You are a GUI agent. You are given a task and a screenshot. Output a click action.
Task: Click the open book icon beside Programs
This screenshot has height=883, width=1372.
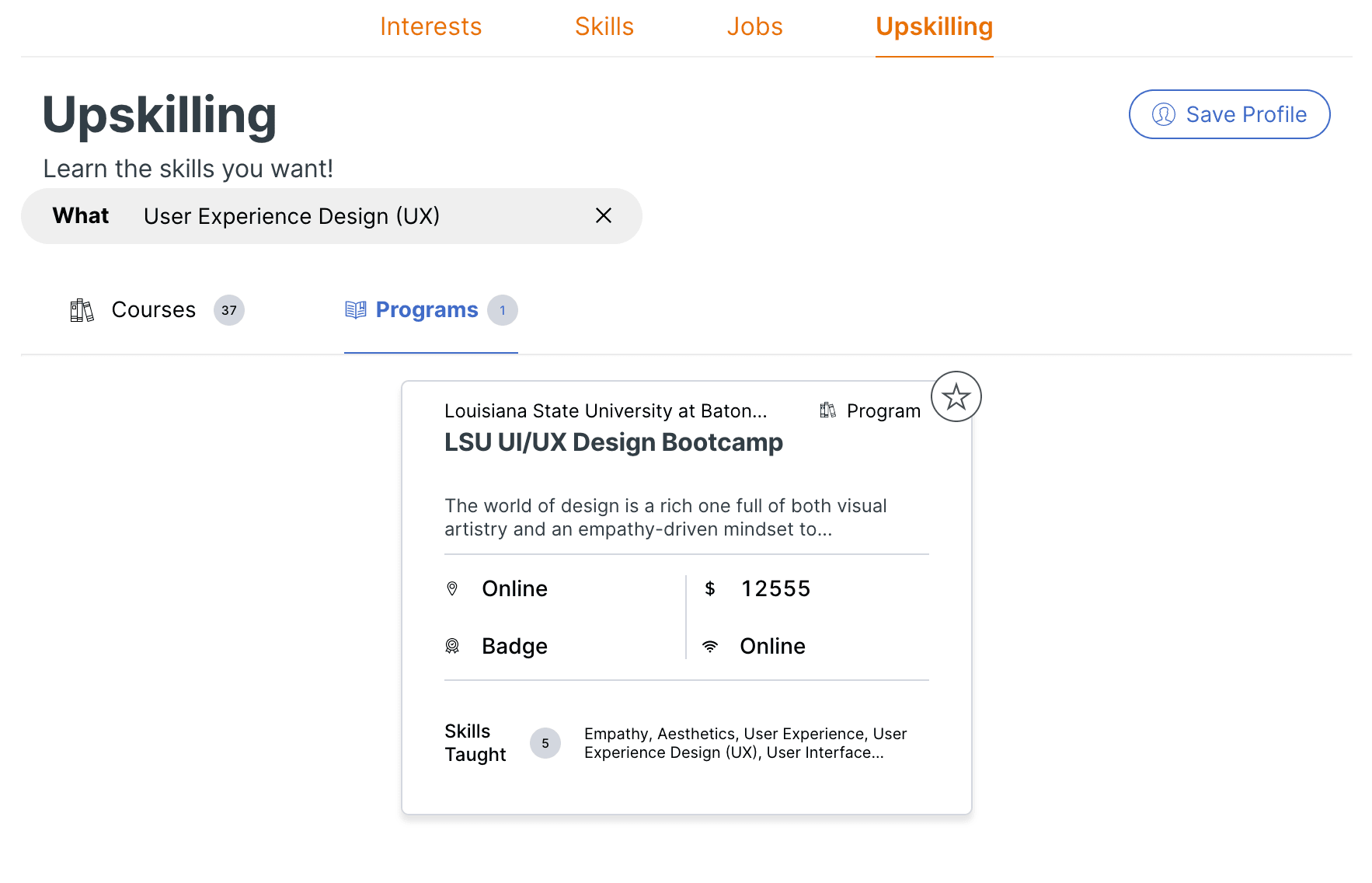point(355,310)
